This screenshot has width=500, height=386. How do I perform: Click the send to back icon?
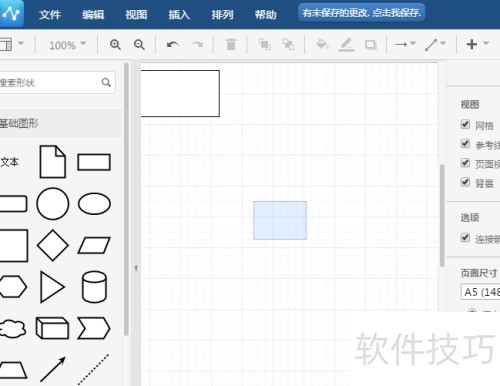(288, 44)
